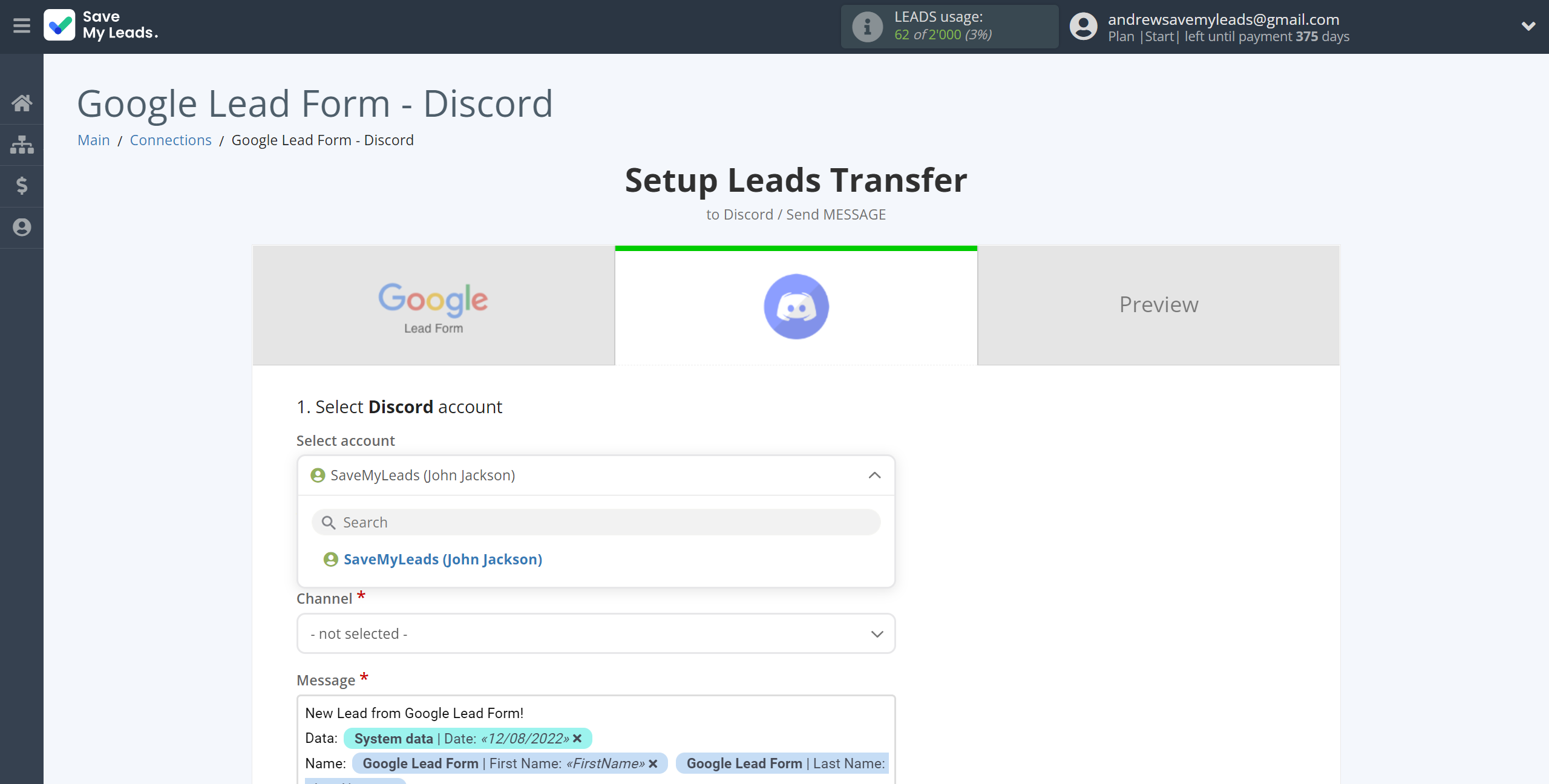Viewport: 1549px width, 784px height.
Task: Open billing dollar icon in sidebar
Action: (x=22, y=186)
